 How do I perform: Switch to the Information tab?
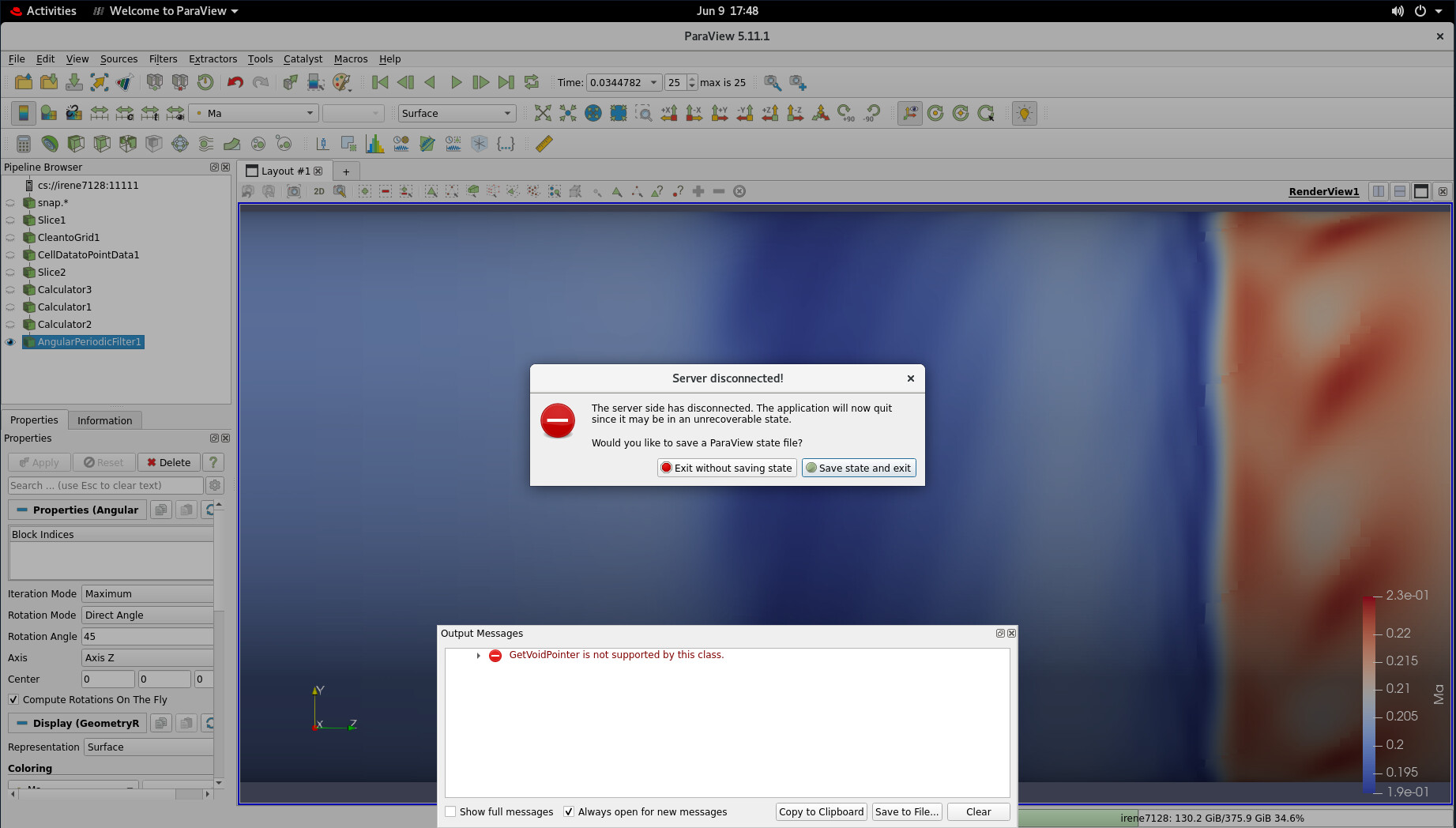pos(104,420)
